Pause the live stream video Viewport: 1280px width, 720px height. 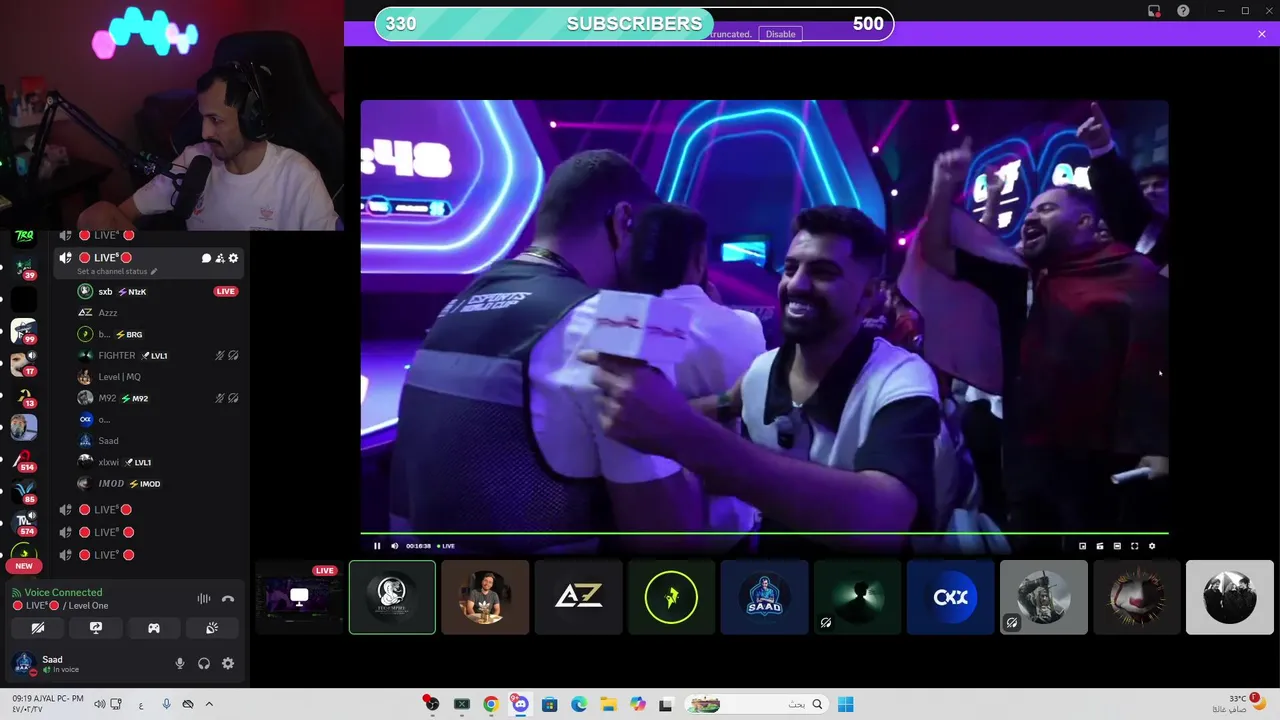pos(377,546)
